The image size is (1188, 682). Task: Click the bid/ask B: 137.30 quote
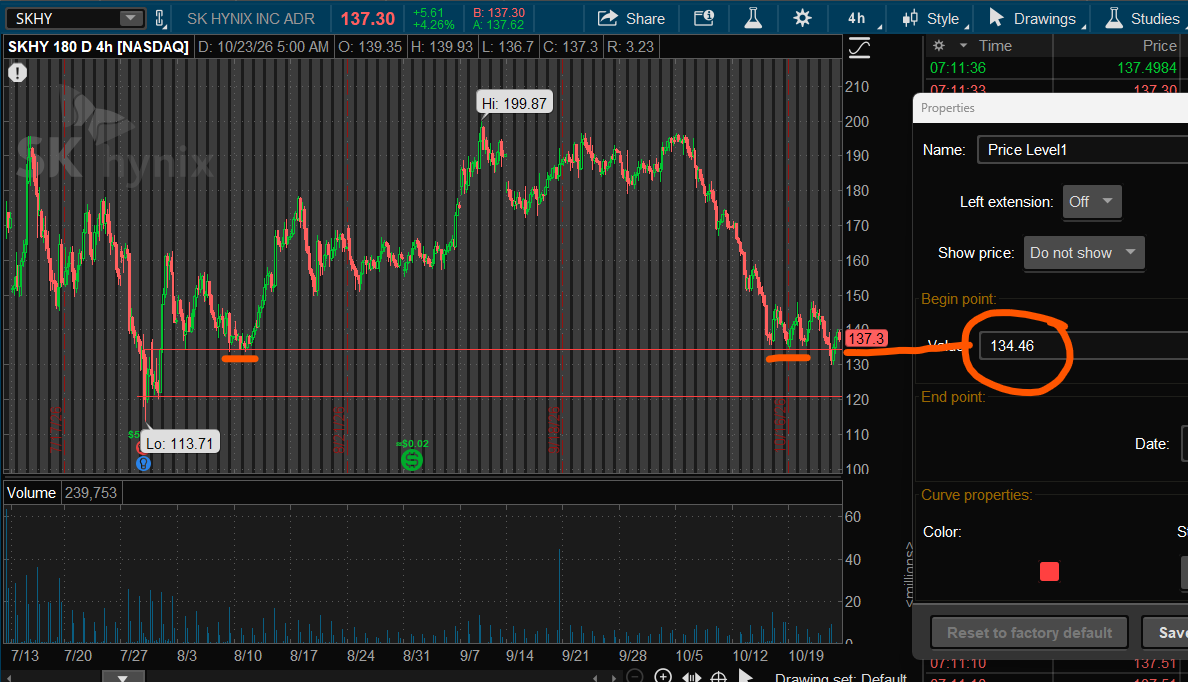[499, 13]
